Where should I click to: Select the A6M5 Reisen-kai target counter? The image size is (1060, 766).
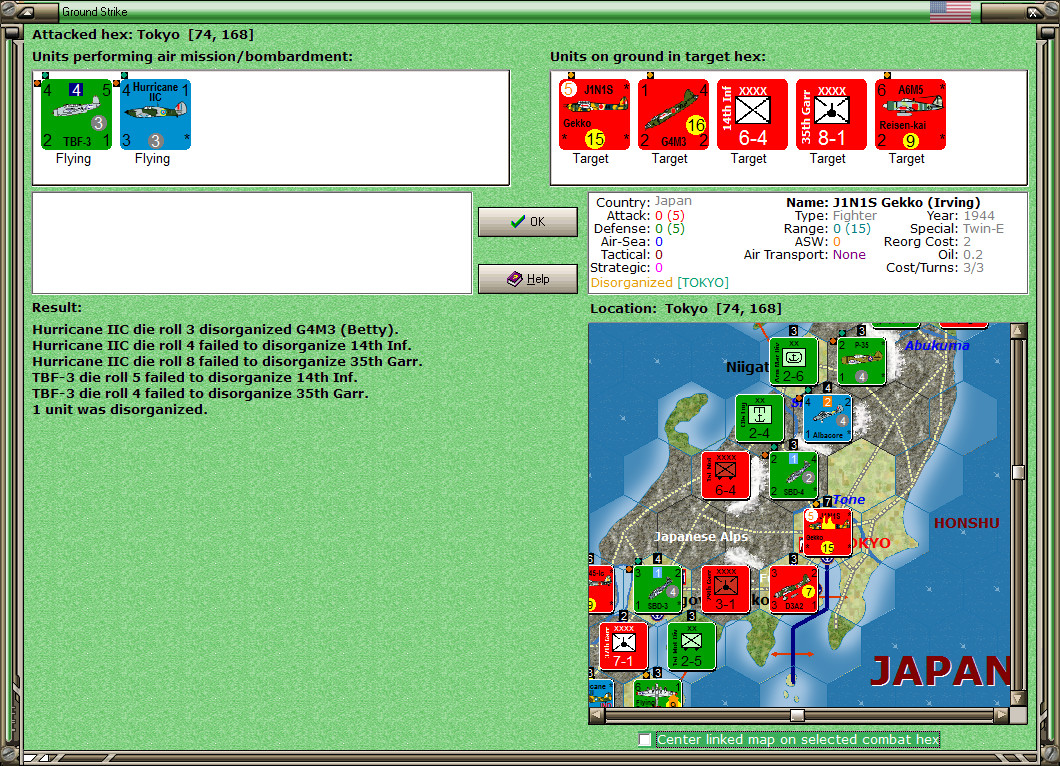pos(911,114)
